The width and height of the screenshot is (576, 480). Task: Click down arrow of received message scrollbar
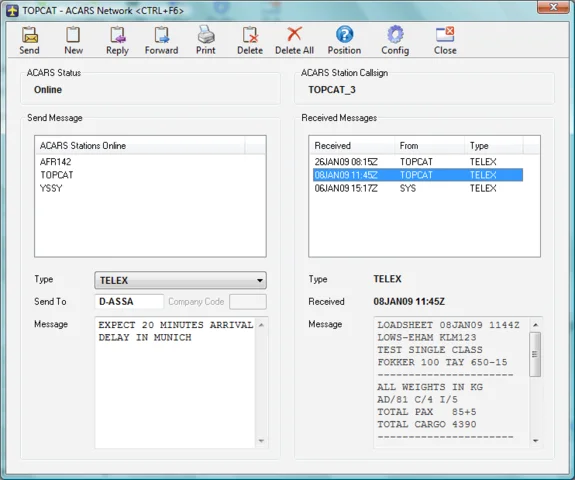(535, 440)
